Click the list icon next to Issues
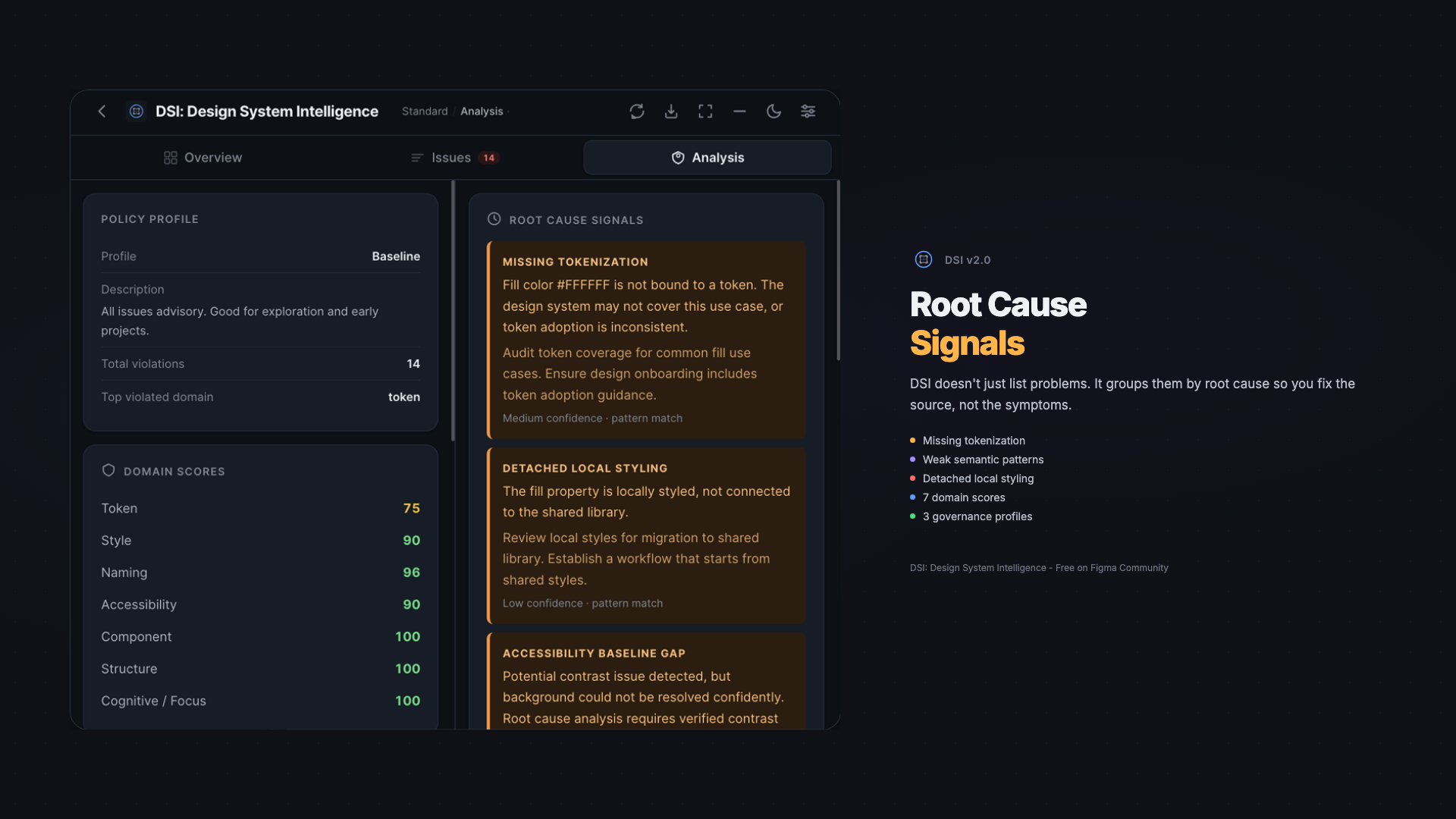Screen dimensions: 1456x819 tap(416, 158)
